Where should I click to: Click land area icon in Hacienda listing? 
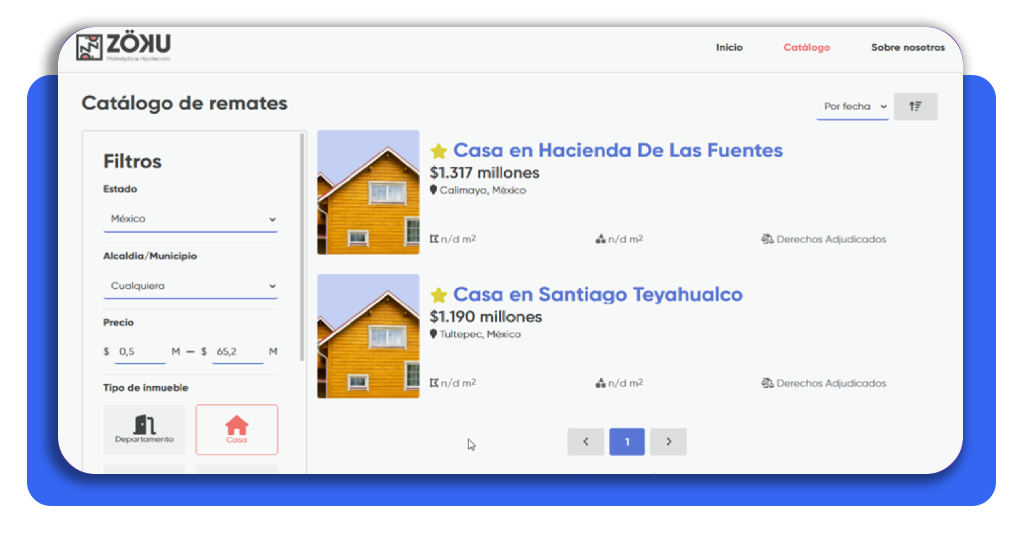point(434,239)
